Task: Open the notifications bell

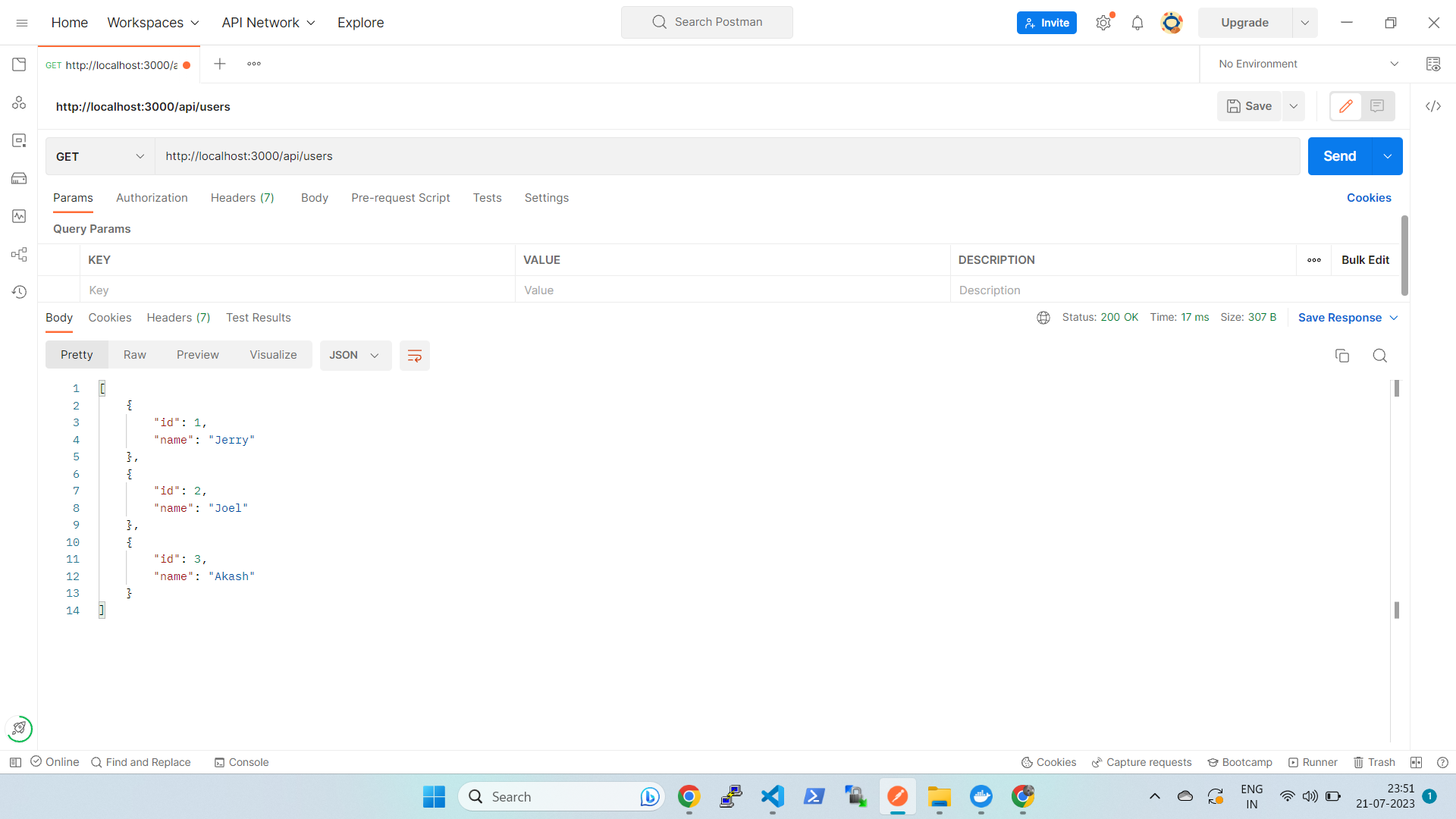Action: [1137, 23]
